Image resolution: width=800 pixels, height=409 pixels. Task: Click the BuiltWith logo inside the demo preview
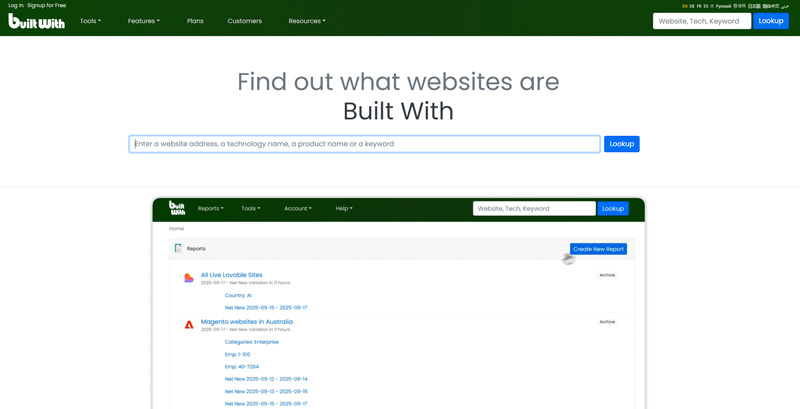177,208
